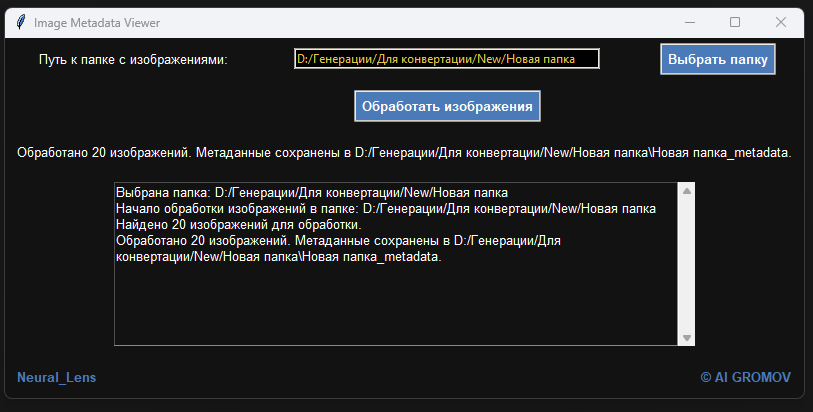Click the Обработать изображения button
This screenshot has width=813, height=412.
tap(447, 106)
